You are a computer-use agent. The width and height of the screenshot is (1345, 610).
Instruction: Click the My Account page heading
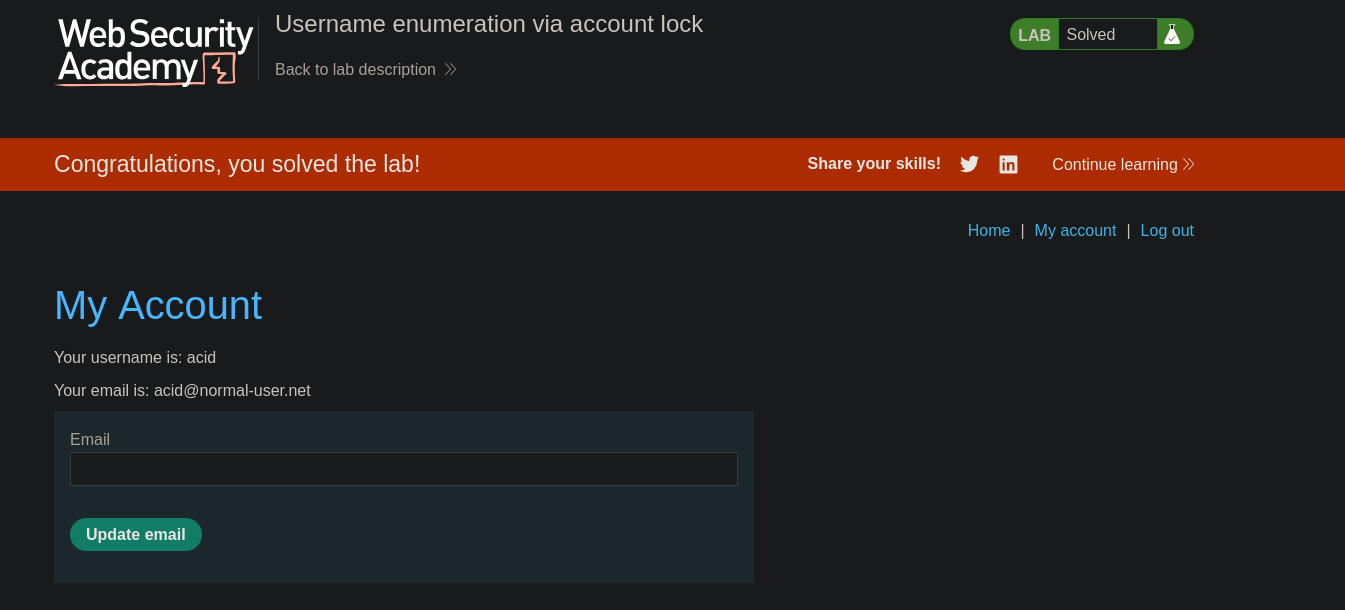pyautogui.click(x=158, y=305)
